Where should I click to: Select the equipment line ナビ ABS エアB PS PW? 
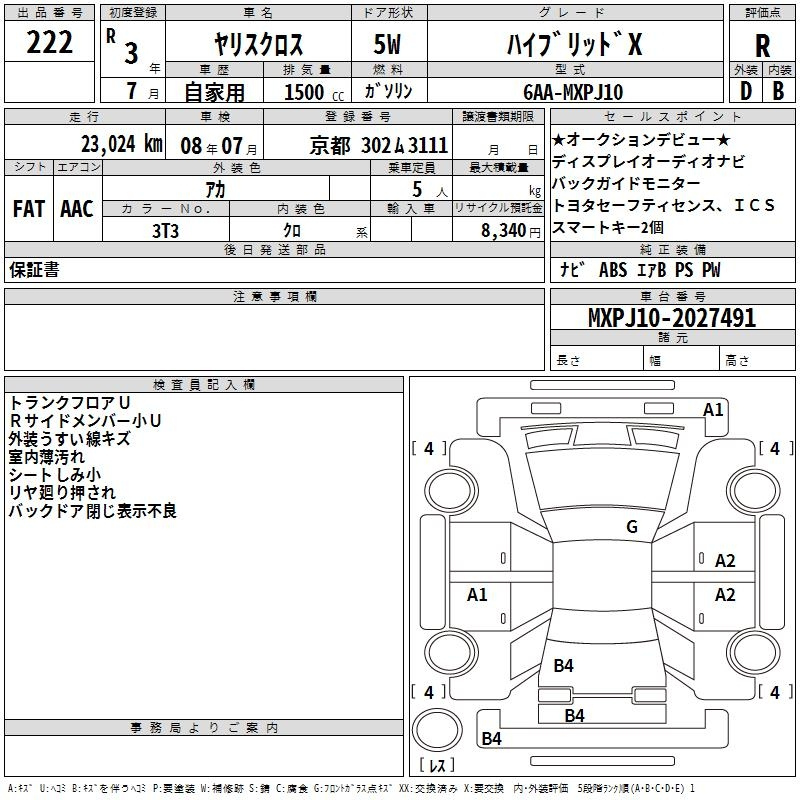click(x=640, y=270)
